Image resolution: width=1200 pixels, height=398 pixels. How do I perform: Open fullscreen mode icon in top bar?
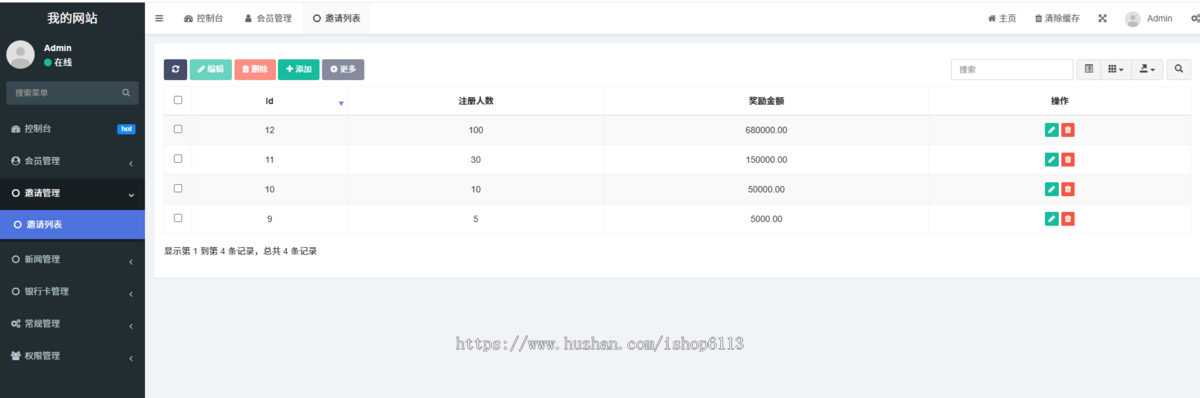click(1103, 18)
